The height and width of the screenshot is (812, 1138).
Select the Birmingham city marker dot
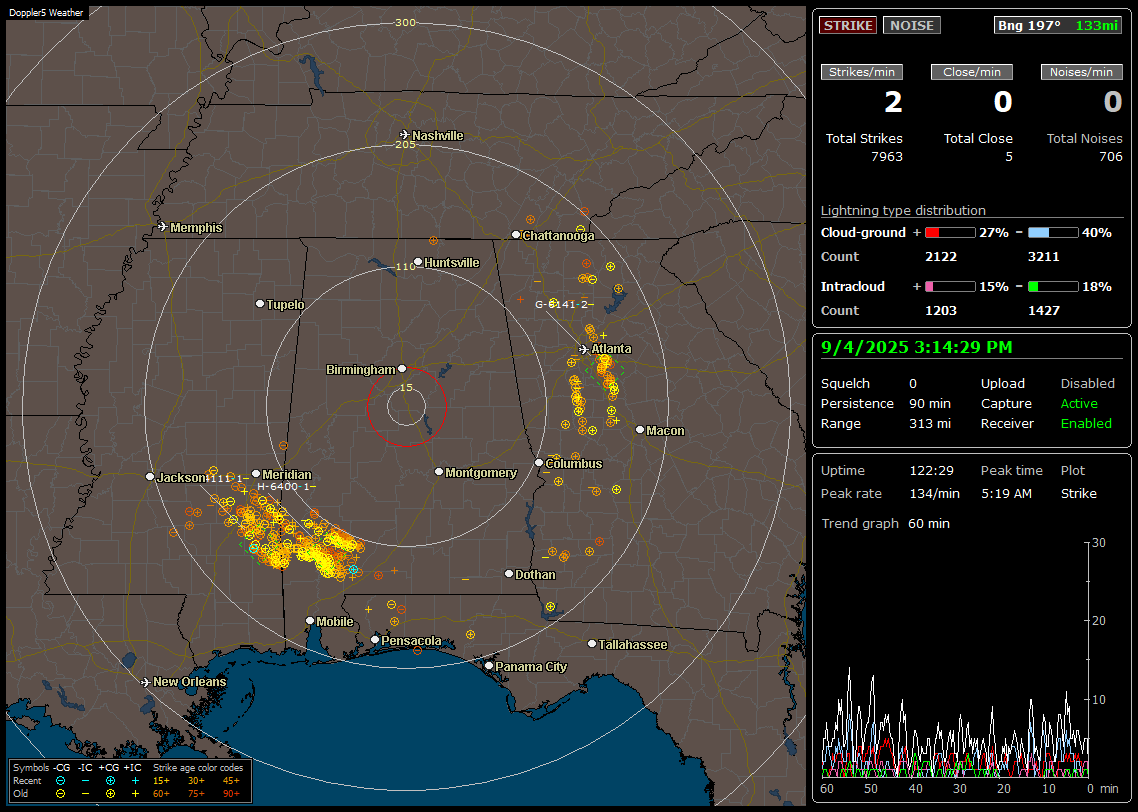pyautogui.click(x=402, y=369)
